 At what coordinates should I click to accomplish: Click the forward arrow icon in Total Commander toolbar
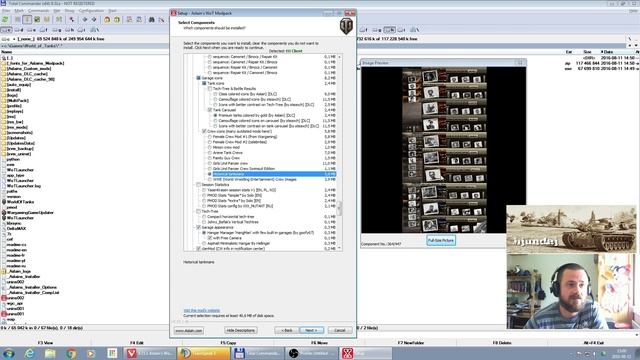pos(94,20)
